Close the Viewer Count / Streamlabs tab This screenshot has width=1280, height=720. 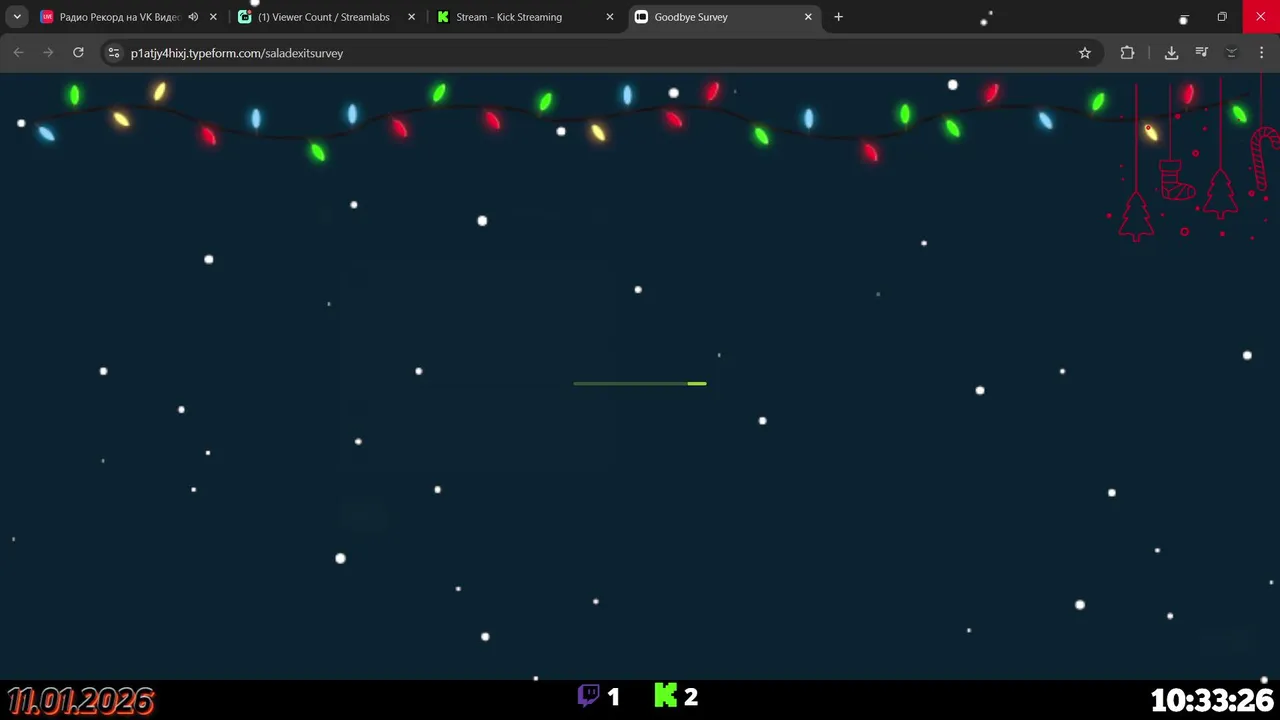[x=411, y=17]
